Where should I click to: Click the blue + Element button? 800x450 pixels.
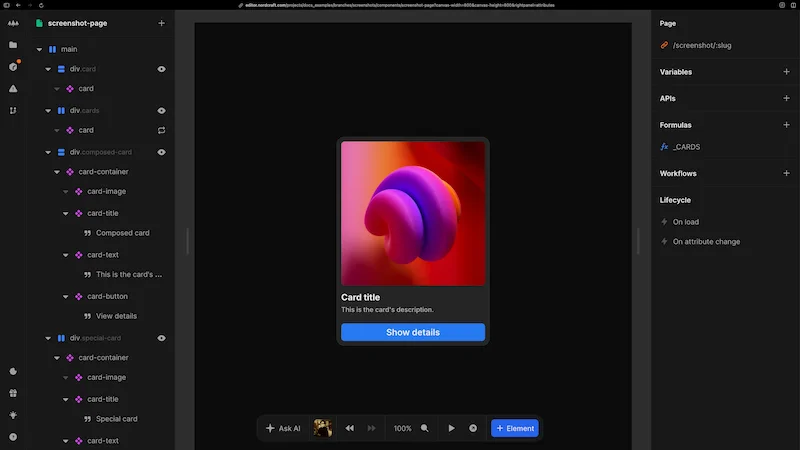514,428
